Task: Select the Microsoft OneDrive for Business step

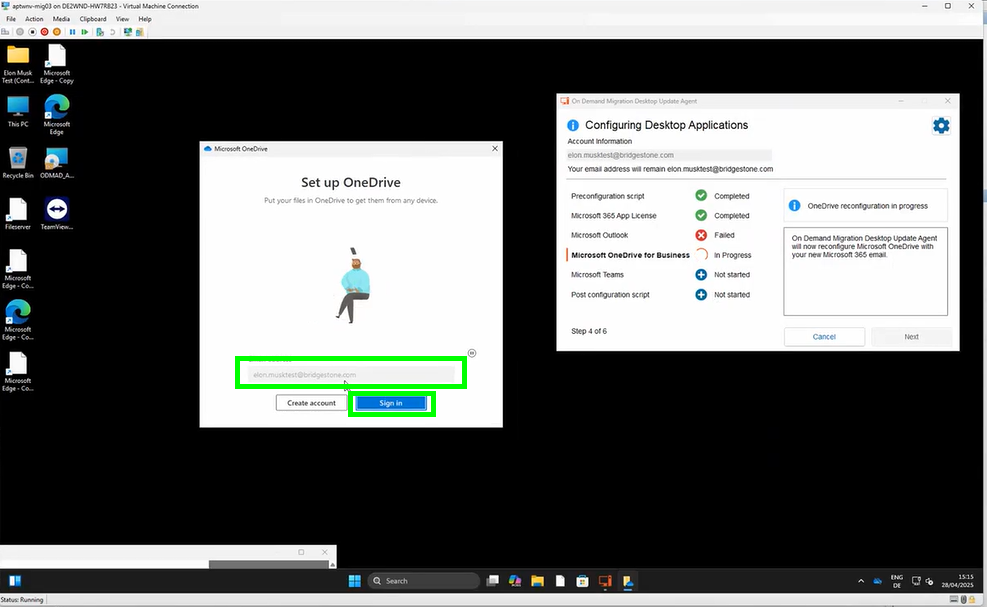Action: pyautogui.click(x=661, y=255)
